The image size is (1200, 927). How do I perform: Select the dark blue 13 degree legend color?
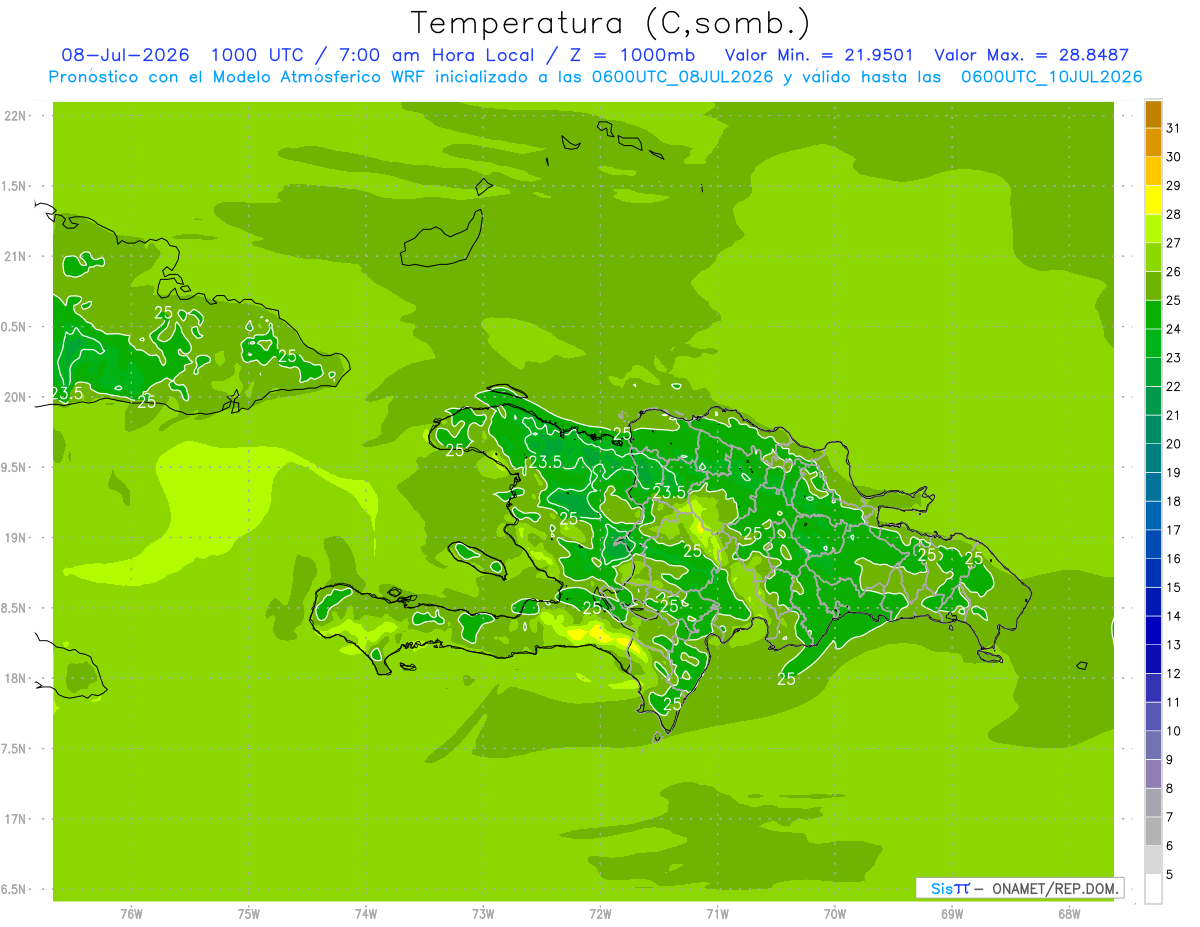[x=1153, y=631]
